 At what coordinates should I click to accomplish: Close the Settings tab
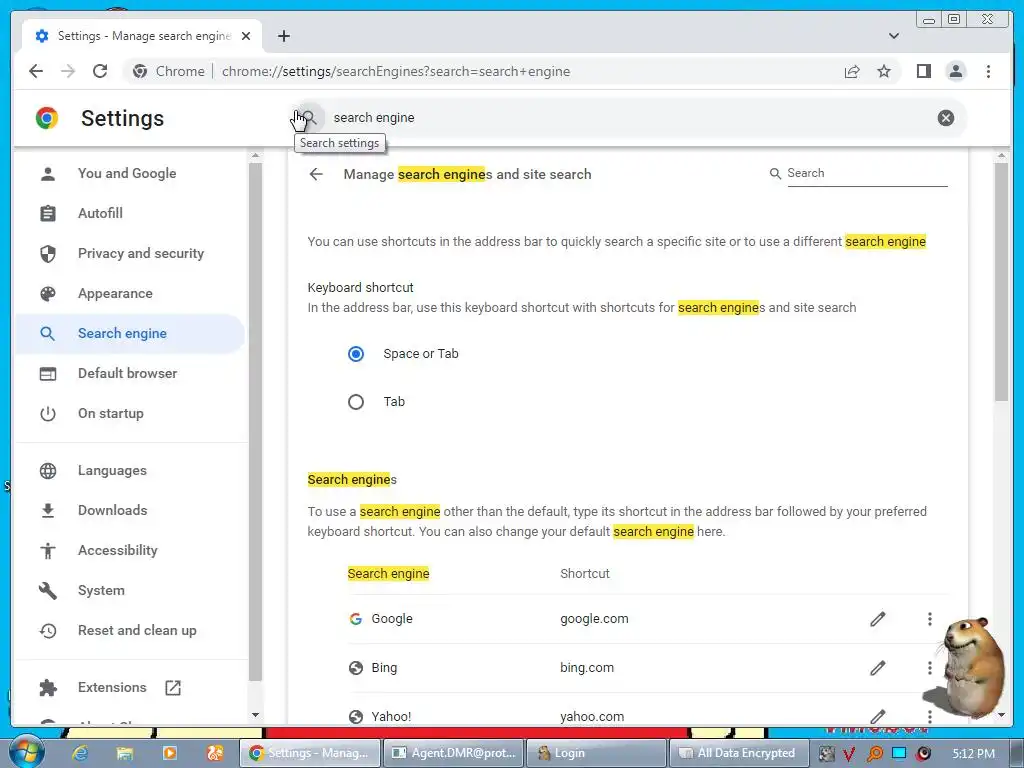pyautogui.click(x=246, y=36)
